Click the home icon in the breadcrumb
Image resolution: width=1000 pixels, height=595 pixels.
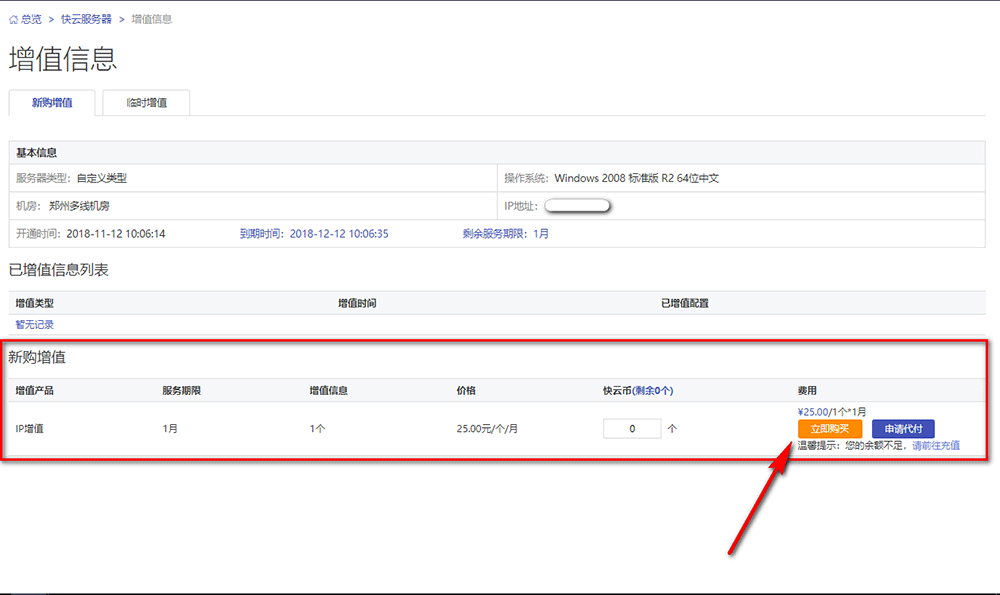pos(14,19)
